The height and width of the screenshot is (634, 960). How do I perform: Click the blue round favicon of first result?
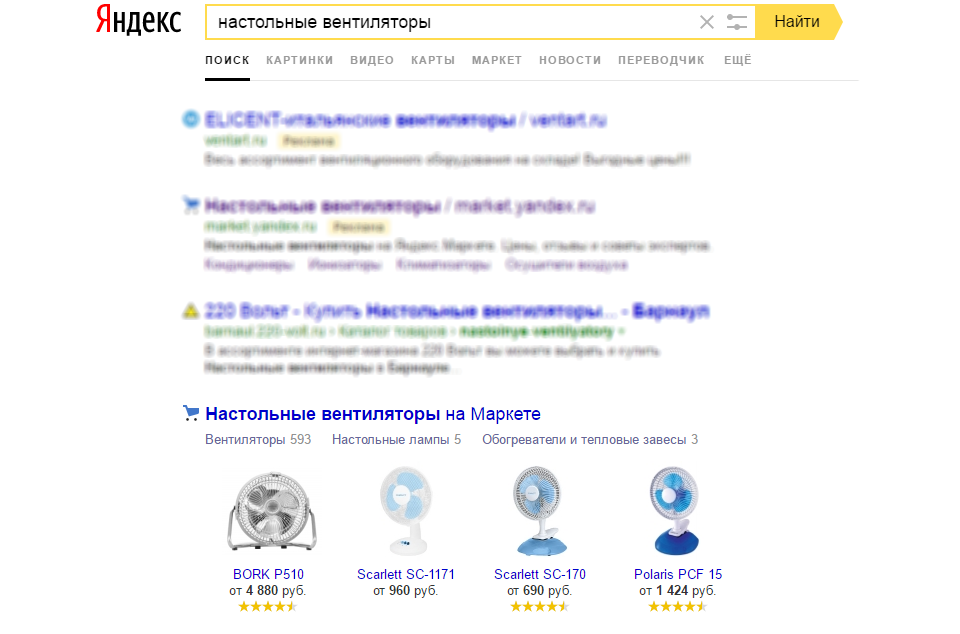coord(191,119)
